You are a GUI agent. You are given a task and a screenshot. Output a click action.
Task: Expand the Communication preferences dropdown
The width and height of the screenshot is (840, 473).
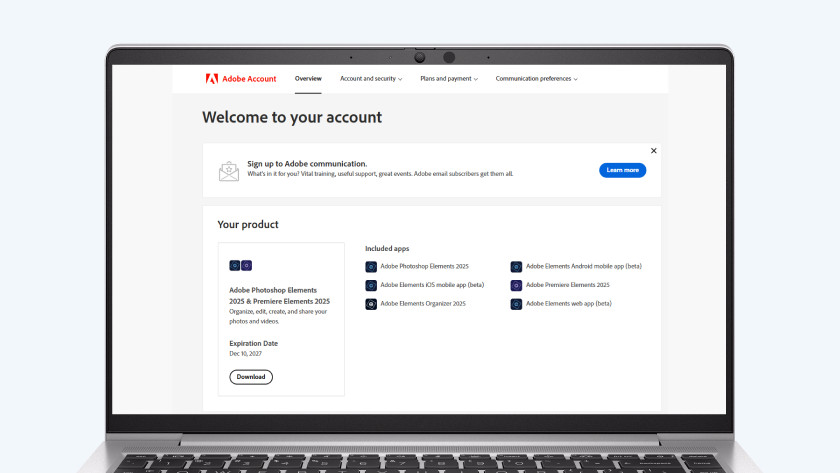536,78
